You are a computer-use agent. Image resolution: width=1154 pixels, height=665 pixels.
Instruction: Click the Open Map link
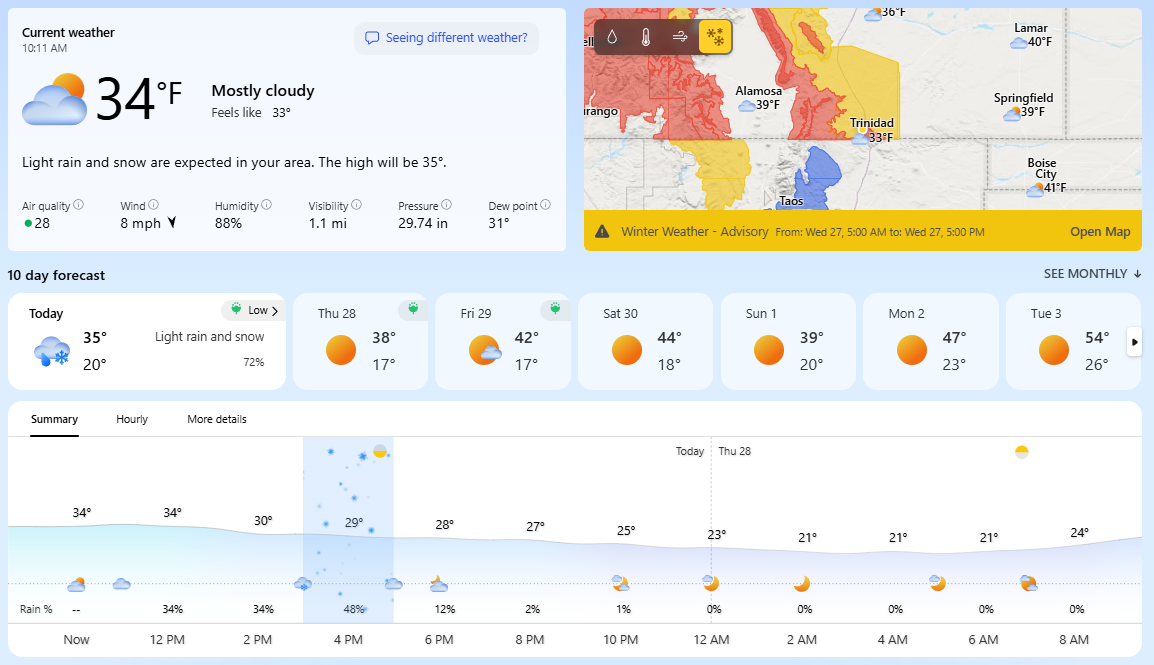click(1100, 232)
